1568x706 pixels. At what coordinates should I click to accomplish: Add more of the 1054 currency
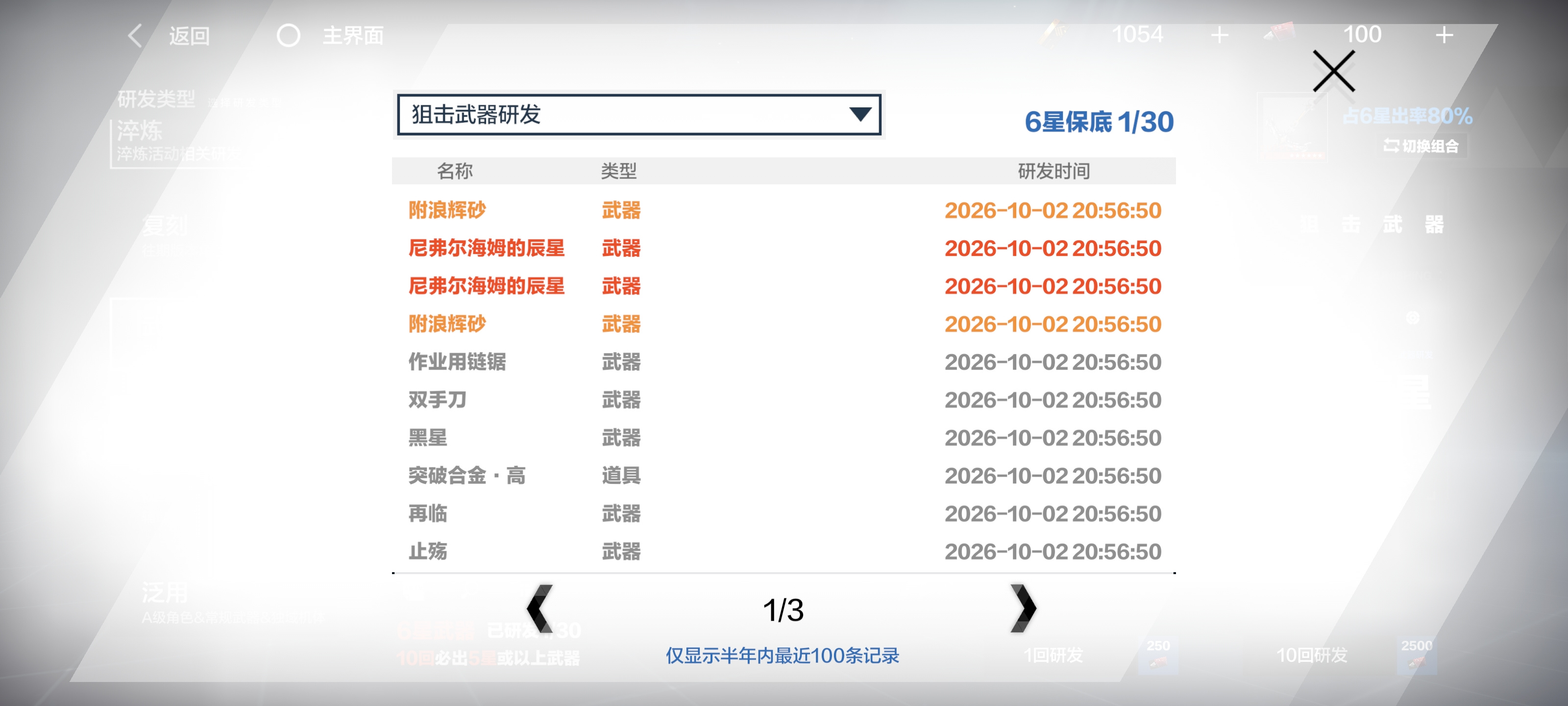tap(1219, 35)
